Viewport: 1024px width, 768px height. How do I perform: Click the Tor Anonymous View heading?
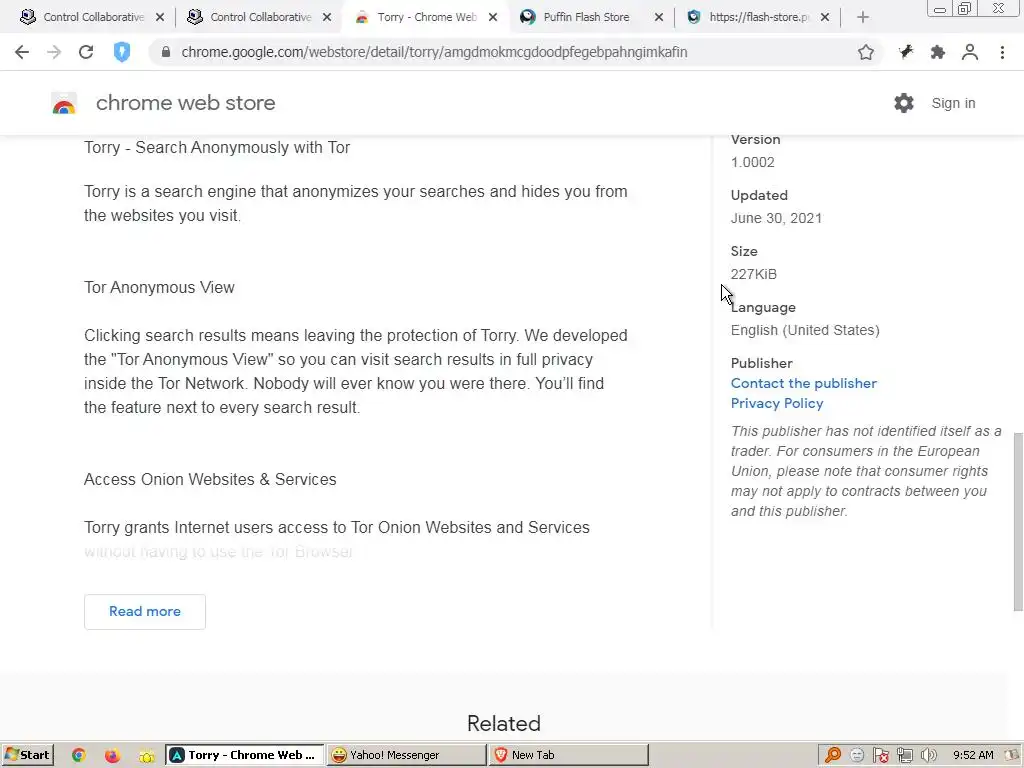[x=159, y=288]
